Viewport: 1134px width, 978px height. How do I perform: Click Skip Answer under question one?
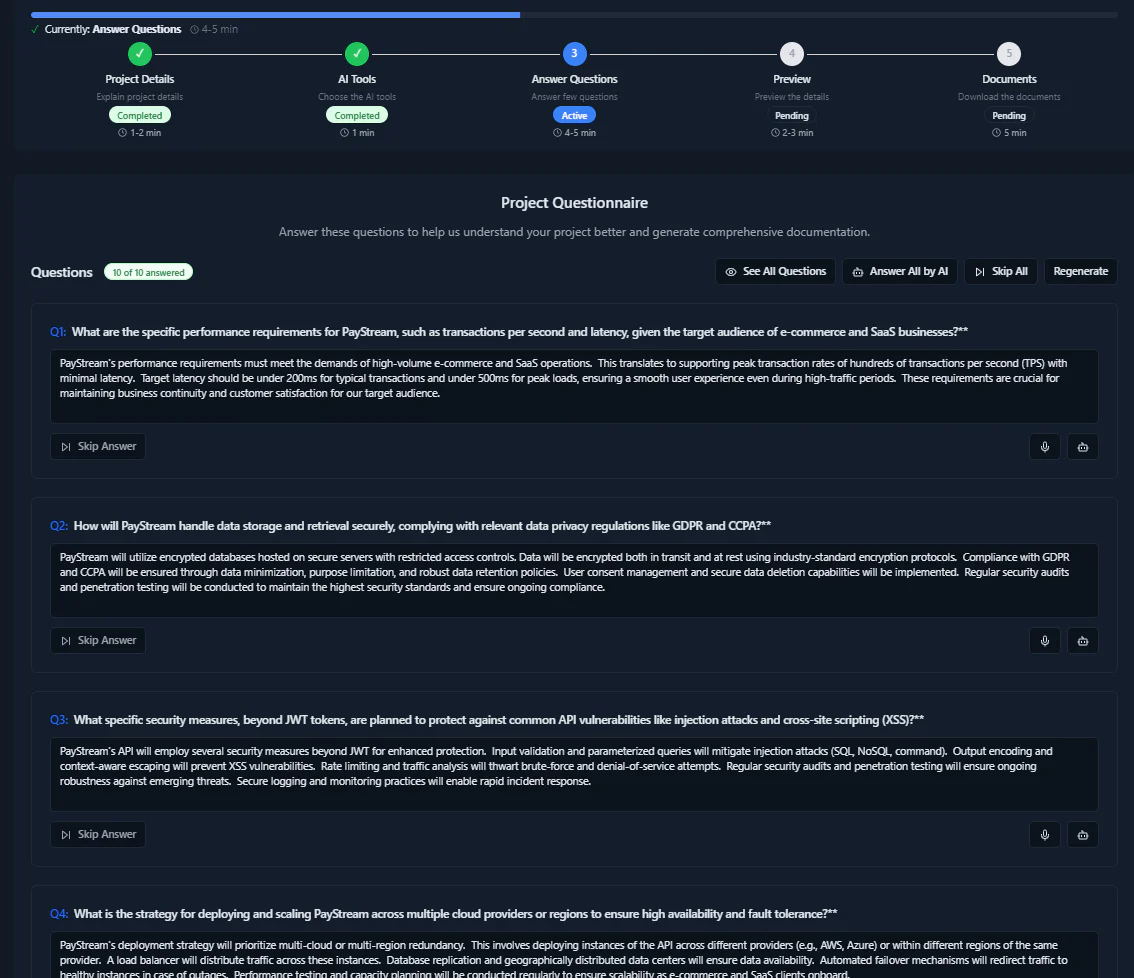(97, 446)
